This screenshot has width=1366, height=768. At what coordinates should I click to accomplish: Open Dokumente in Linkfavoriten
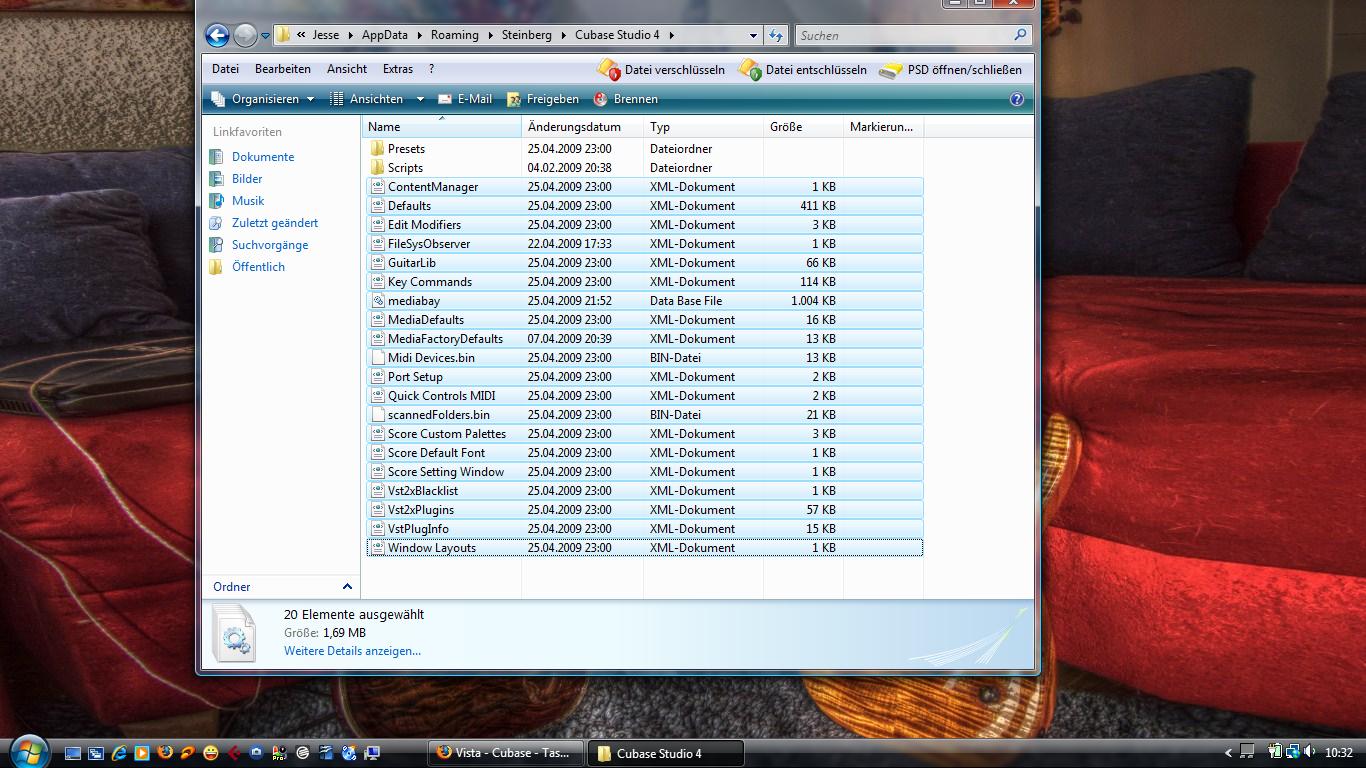263,157
